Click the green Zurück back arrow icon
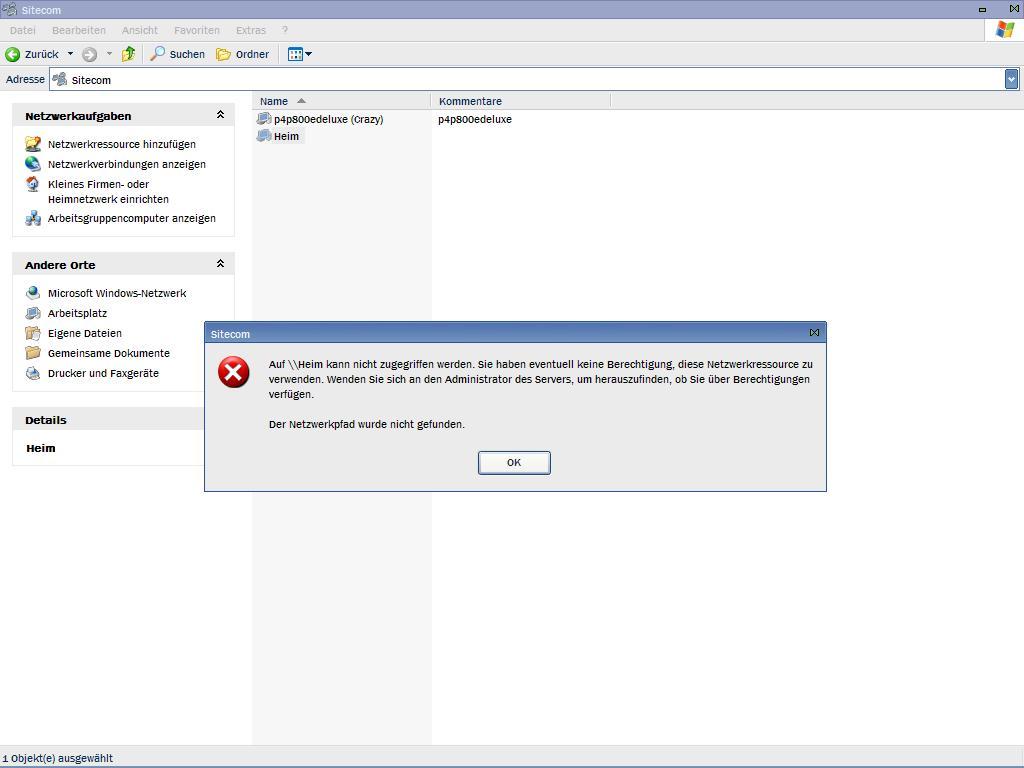 pos(12,54)
